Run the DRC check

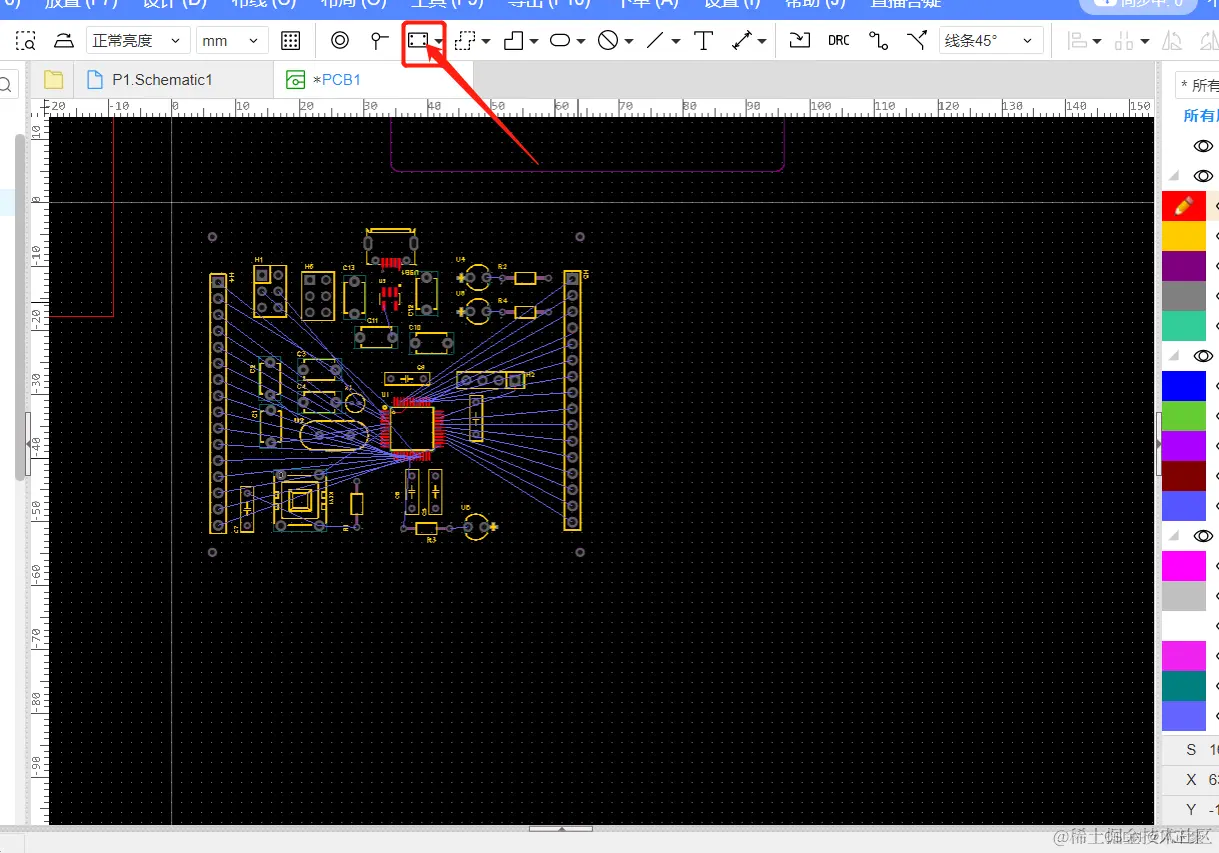[x=839, y=41]
